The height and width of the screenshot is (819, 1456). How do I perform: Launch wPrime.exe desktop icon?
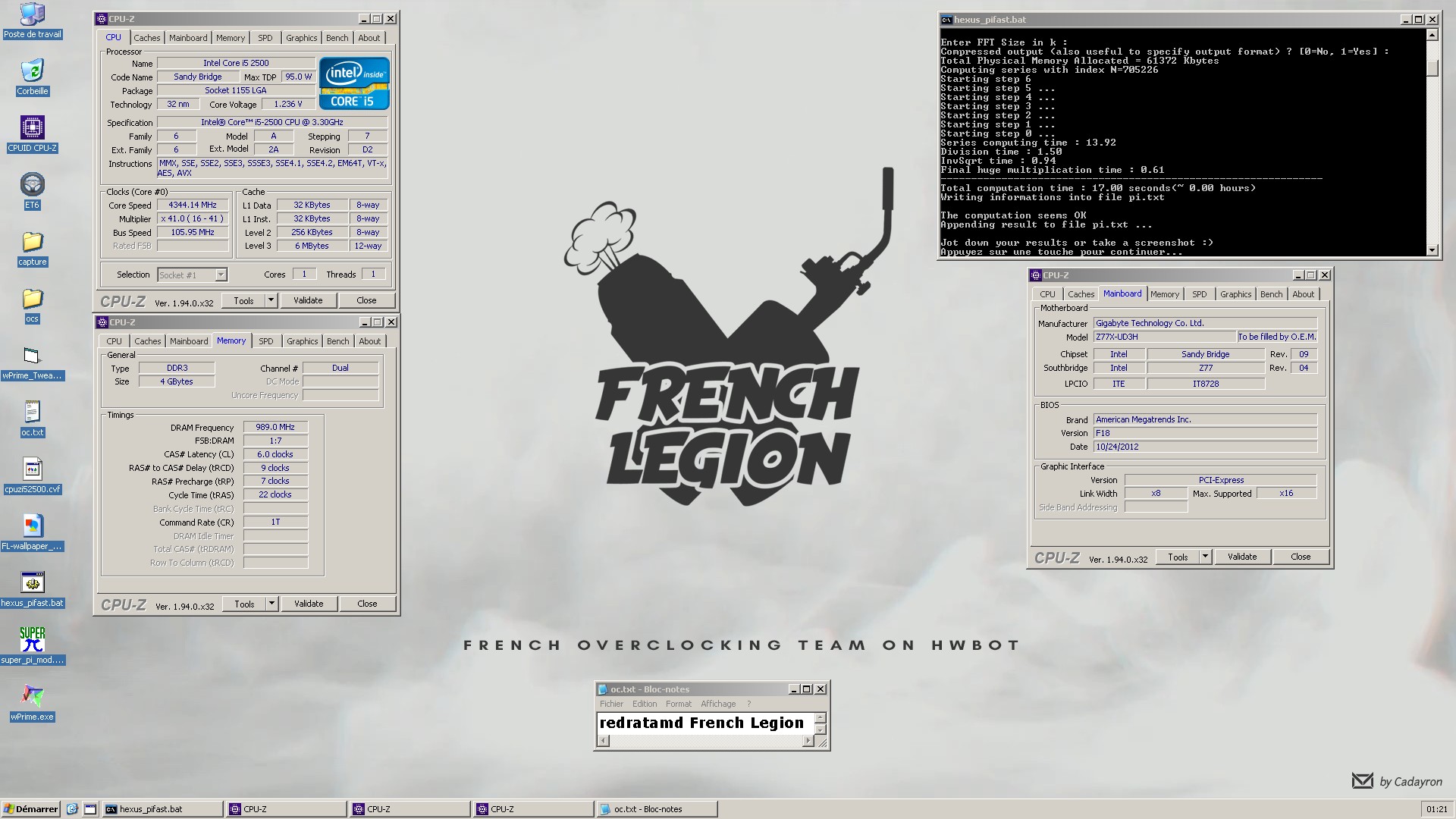click(32, 703)
